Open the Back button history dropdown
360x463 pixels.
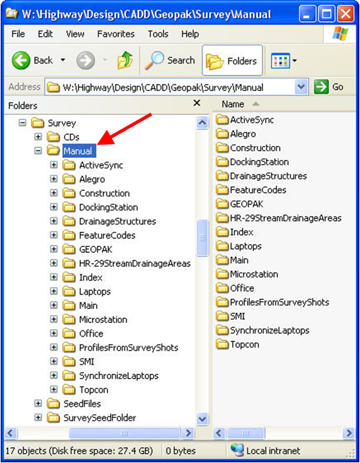coord(63,60)
